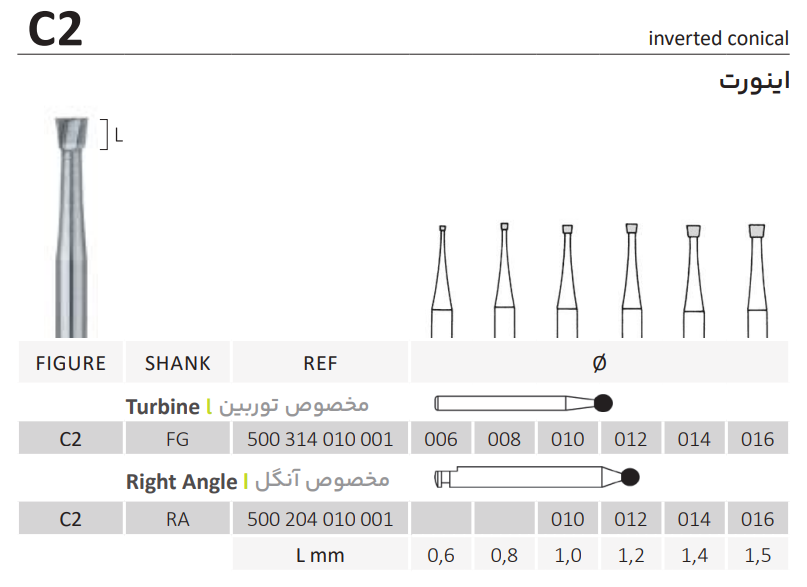
Task: Choose size 014 in the RA row
Action: pos(694,519)
